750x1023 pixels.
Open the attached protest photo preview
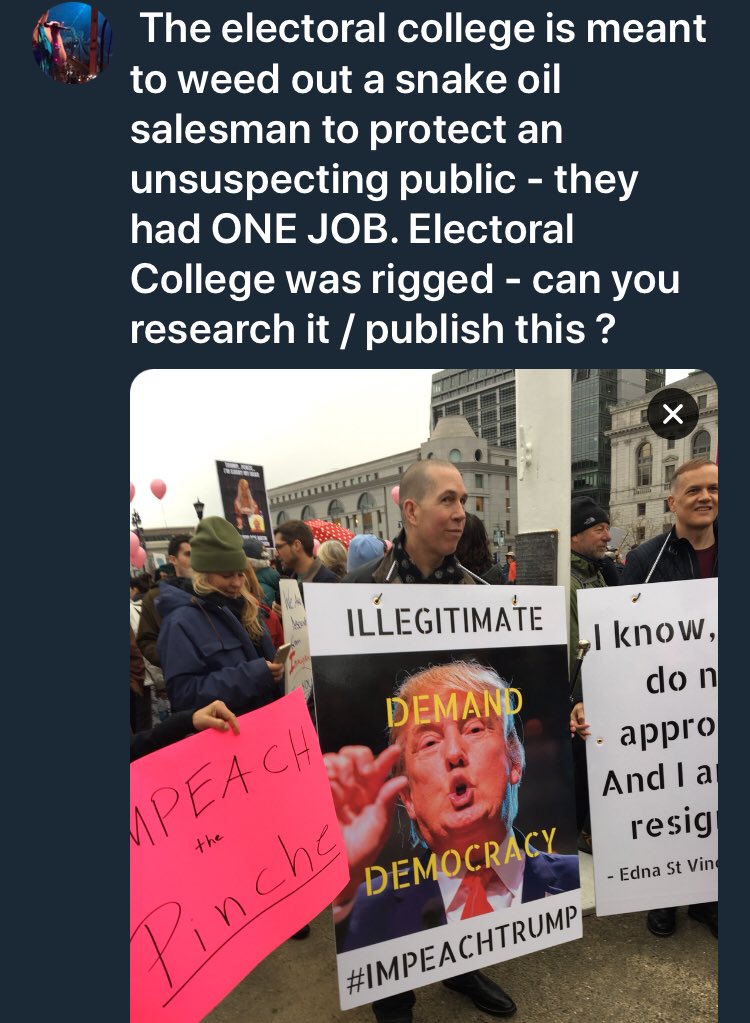click(424, 696)
